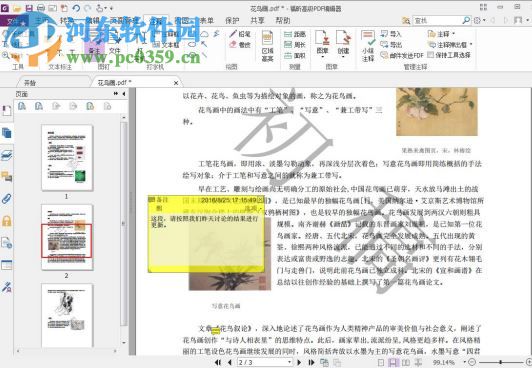Screen dimensions: 532x368
Task: Switch to single page view mode
Action: 381,362
